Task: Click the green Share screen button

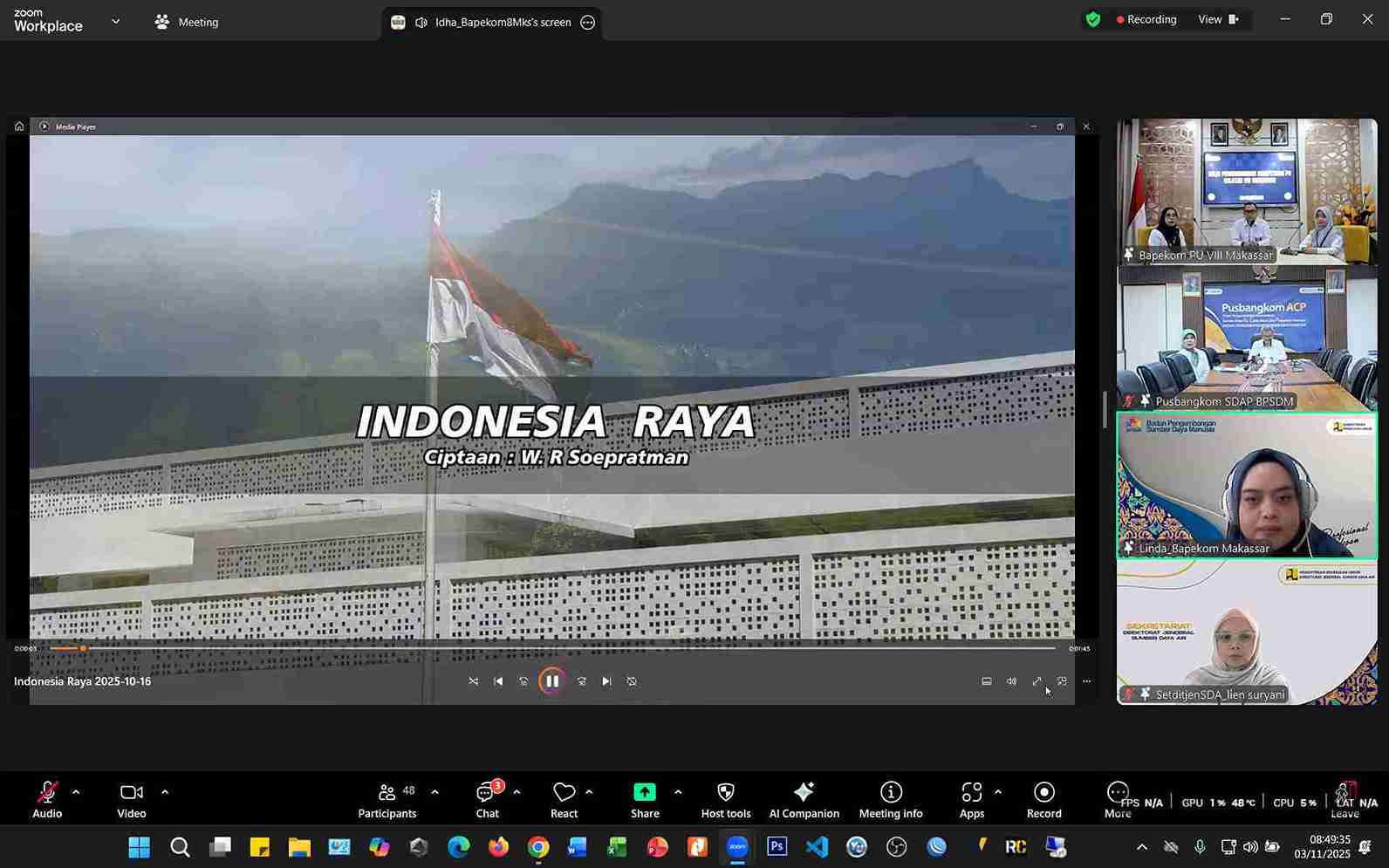Action: point(645,800)
